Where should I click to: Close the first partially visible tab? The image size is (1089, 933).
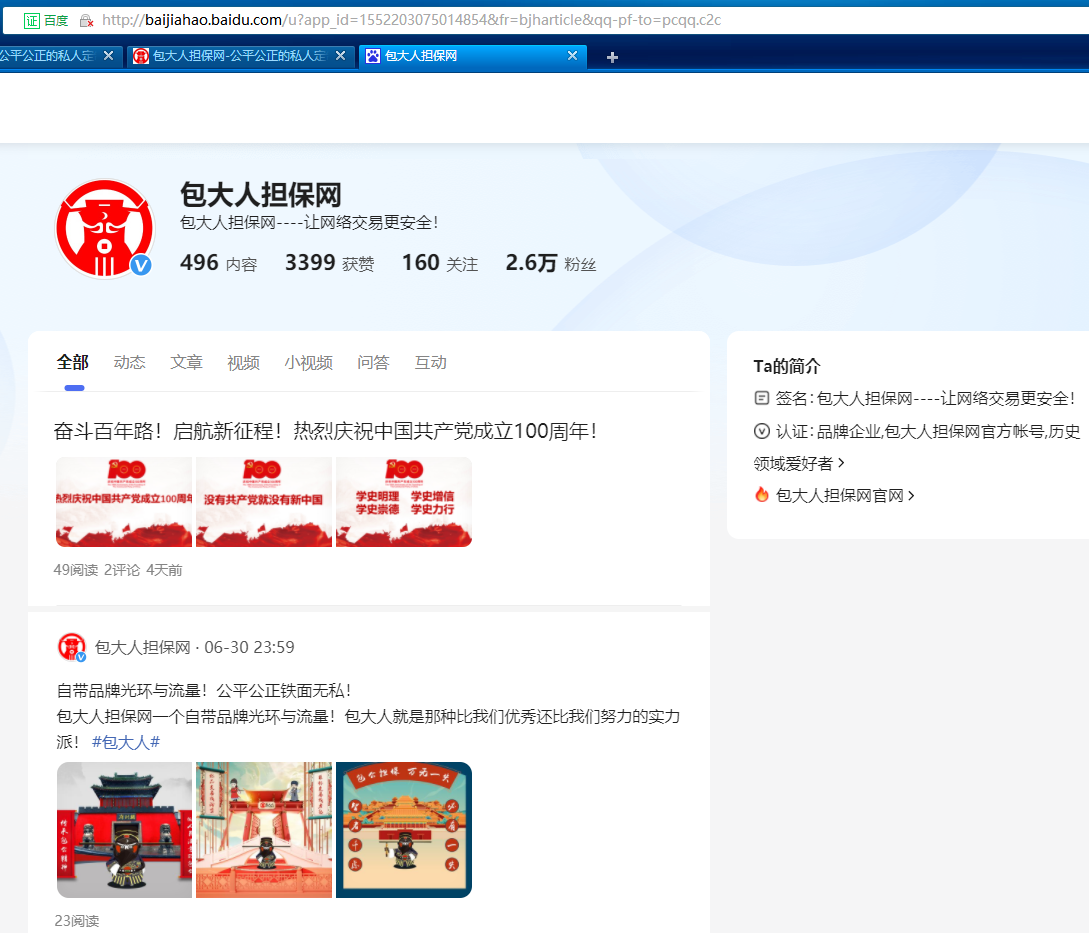pyautogui.click(x=108, y=56)
